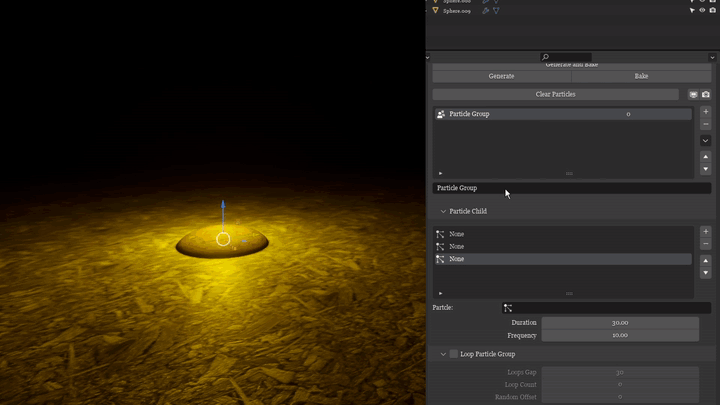Add a particle child with plus
The image size is (720, 405).
point(706,231)
